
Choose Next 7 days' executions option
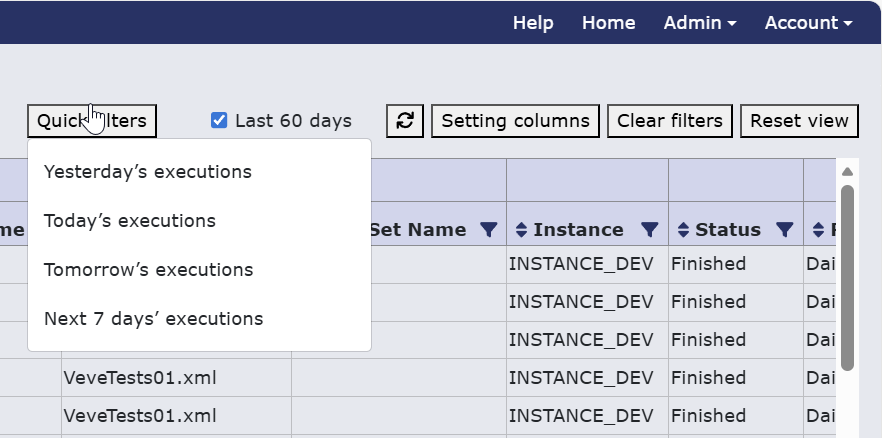pyautogui.click(x=154, y=318)
